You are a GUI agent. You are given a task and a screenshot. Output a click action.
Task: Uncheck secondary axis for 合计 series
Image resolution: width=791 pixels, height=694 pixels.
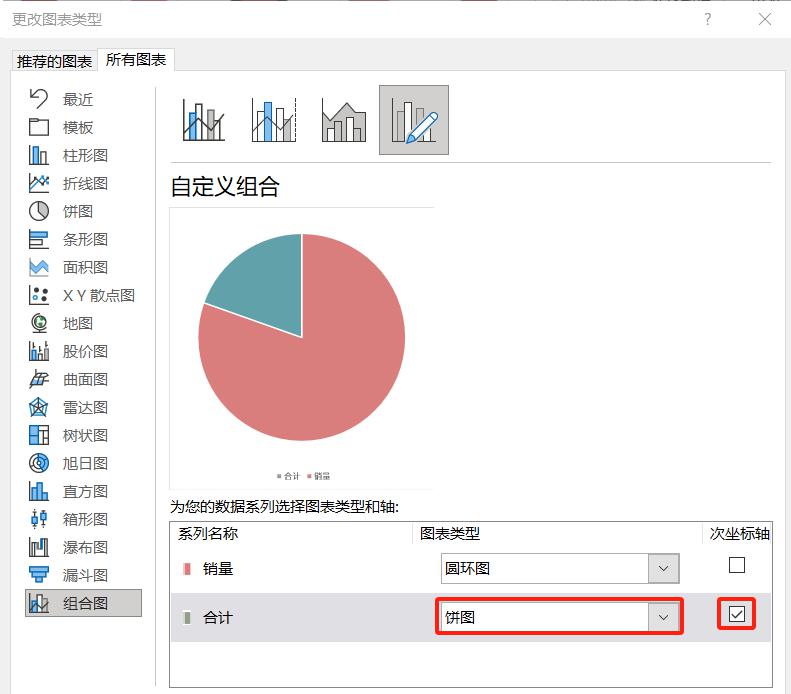[737, 614]
